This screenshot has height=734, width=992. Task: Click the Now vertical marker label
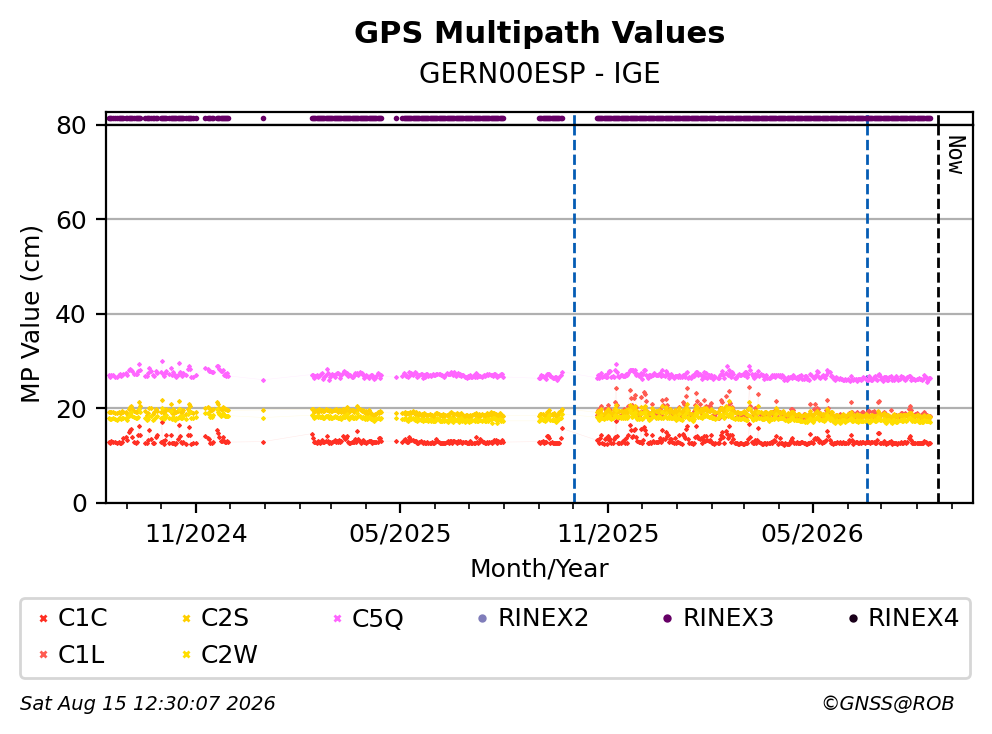(956, 155)
